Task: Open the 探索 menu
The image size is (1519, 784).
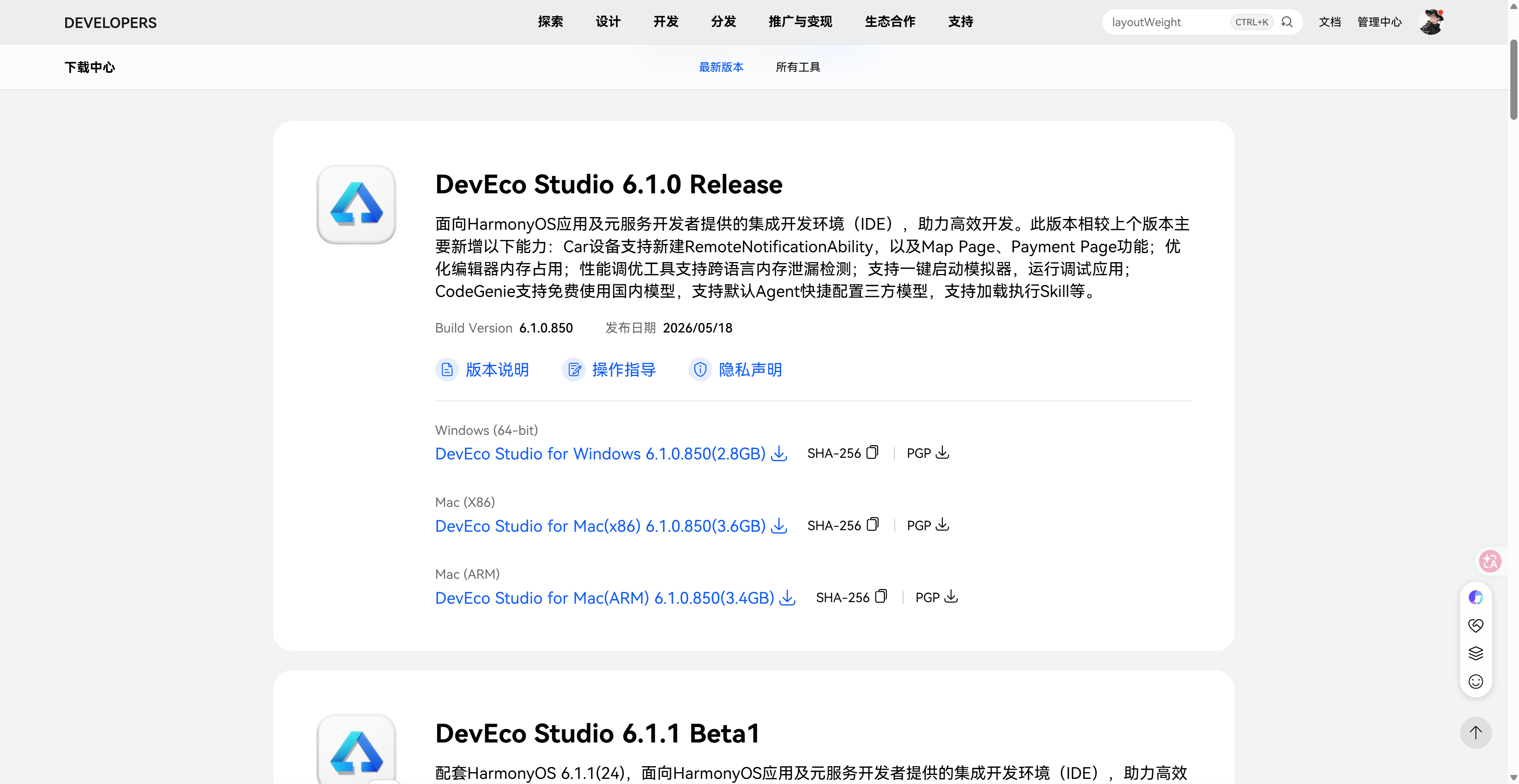Action: [x=550, y=22]
